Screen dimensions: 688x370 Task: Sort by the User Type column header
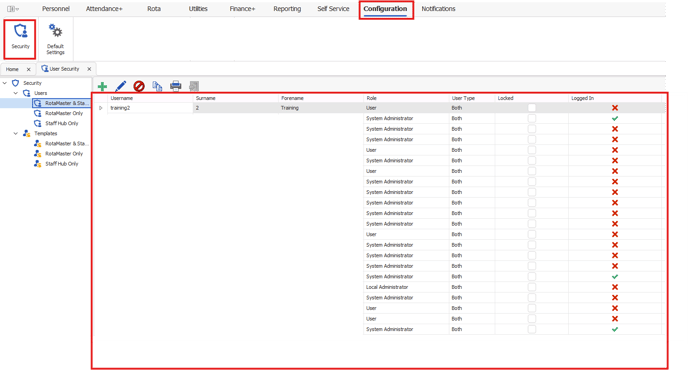click(472, 98)
